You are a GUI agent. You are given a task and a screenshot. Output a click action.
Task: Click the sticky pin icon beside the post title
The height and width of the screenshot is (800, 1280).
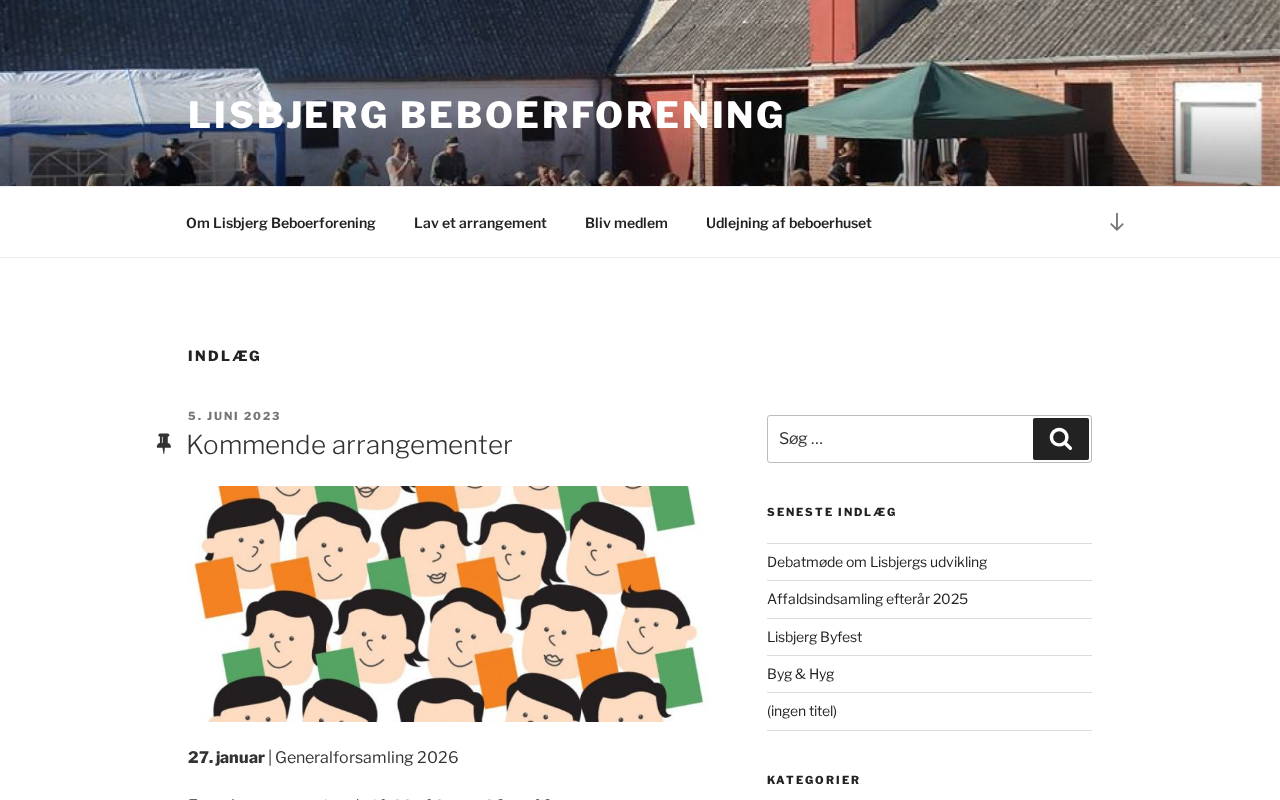(x=164, y=443)
